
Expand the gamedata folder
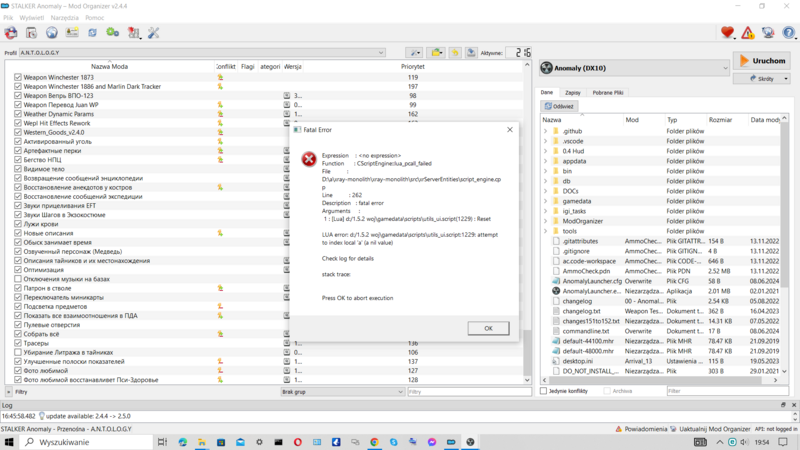tap(545, 201)
